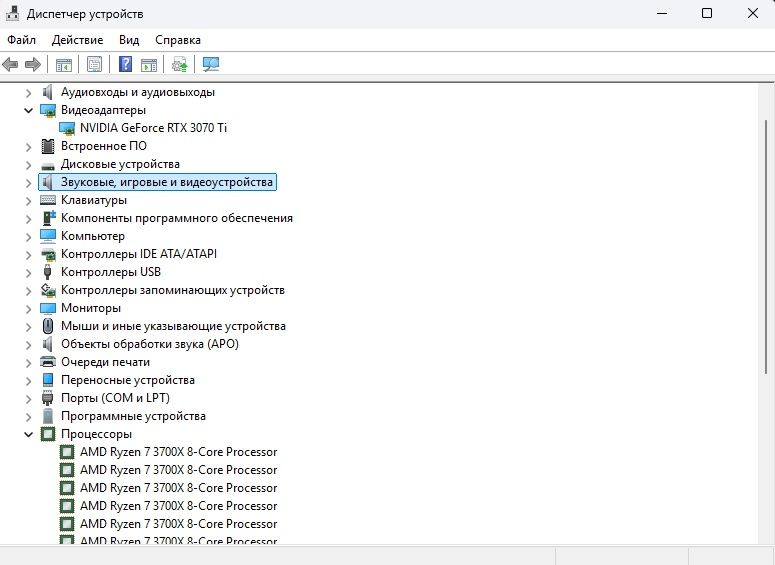This screenshot has height=565, width=775.
Task: Select the Мониторы label
Action: pos(90,308)
